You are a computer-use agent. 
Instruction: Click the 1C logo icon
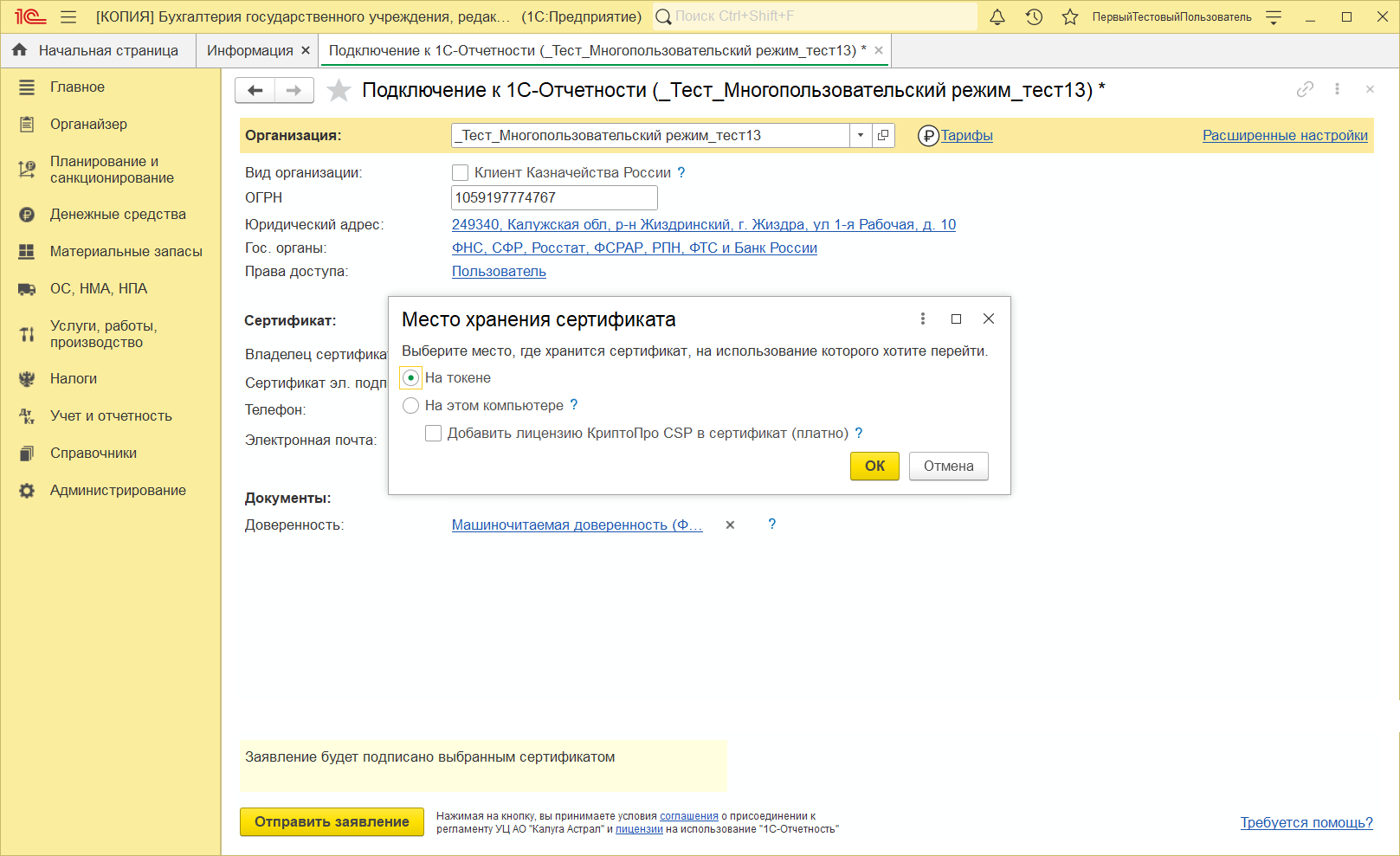[30, 16]
